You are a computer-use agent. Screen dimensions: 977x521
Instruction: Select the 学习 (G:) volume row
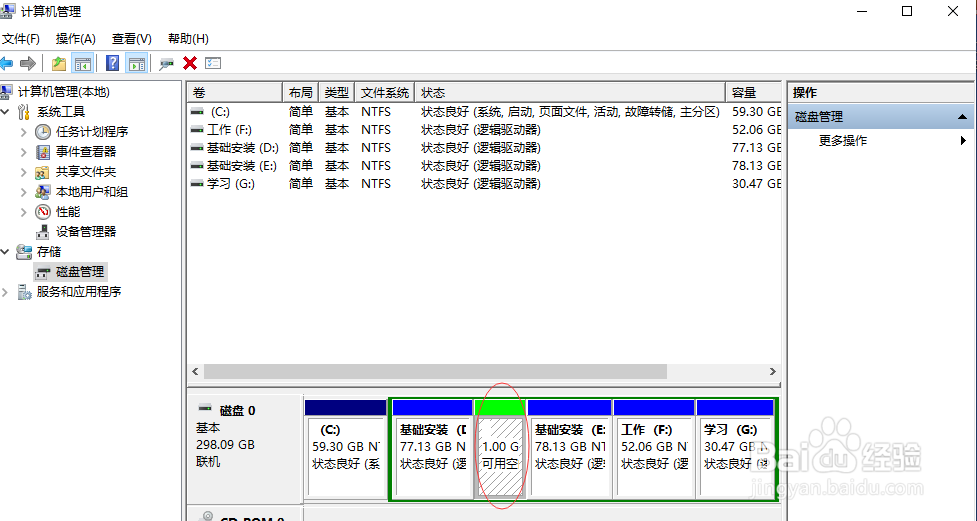click(485, 184)
